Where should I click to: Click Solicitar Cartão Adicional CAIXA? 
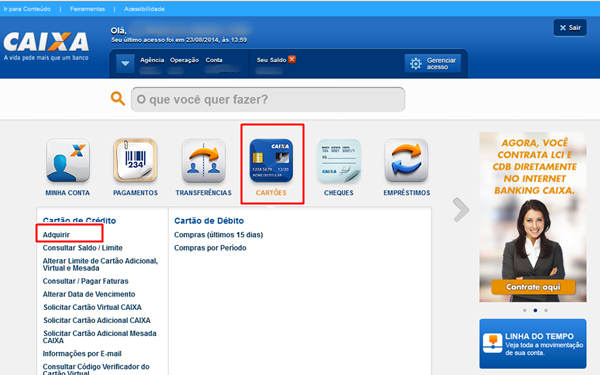pos(97,320)
